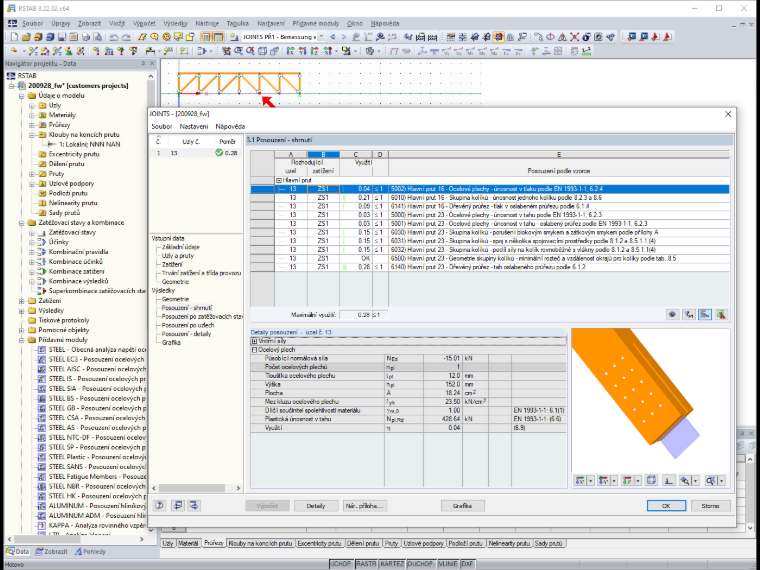Viewport: 760px width, 570px height.
Task: Click the show all zoom icon under 3D preview
Action: coord(711,480)
